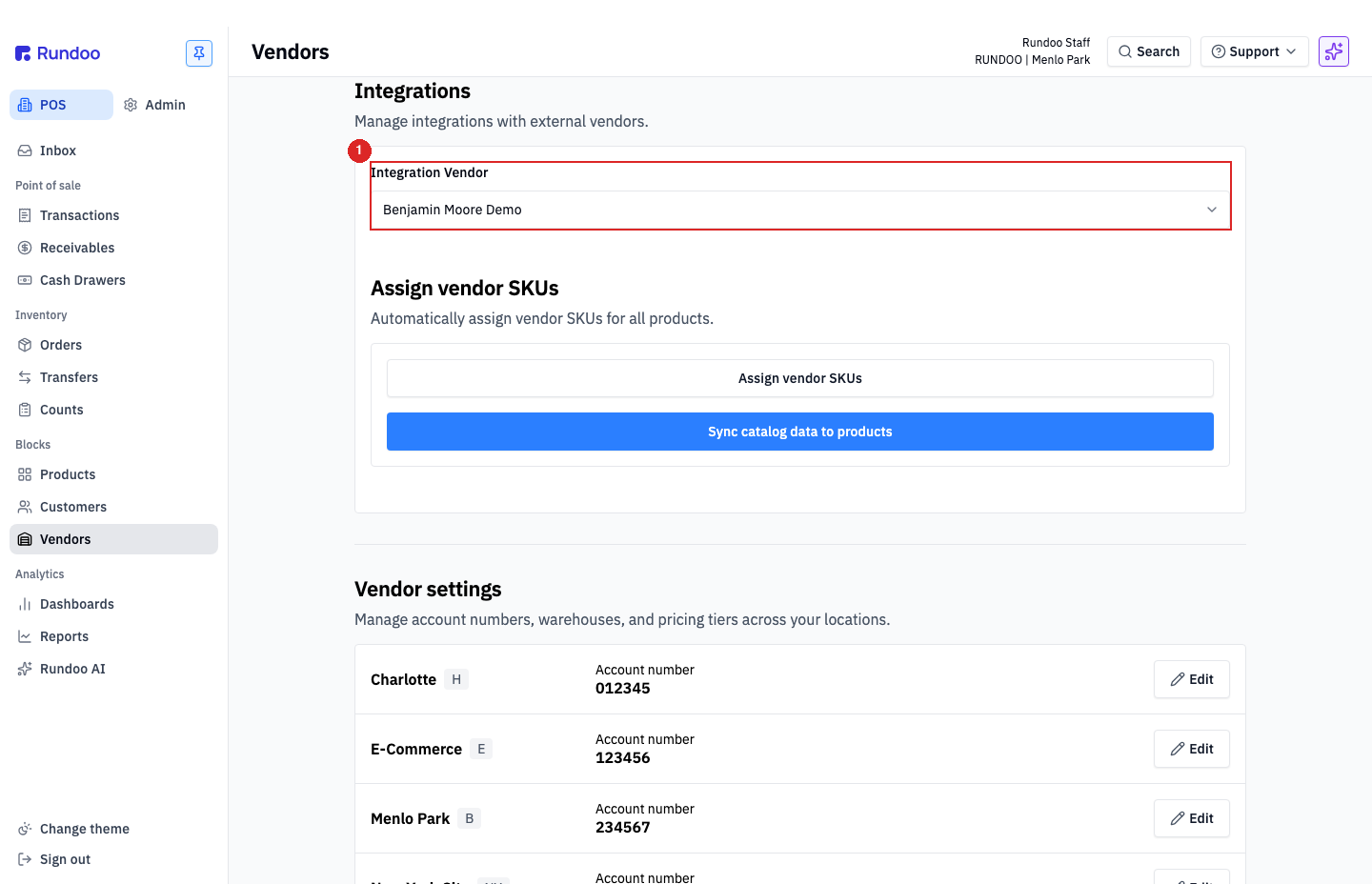Screen dimensions: 1372x884
Task: Open the Support dropdown menu
Action: (x=1254, y=51)
